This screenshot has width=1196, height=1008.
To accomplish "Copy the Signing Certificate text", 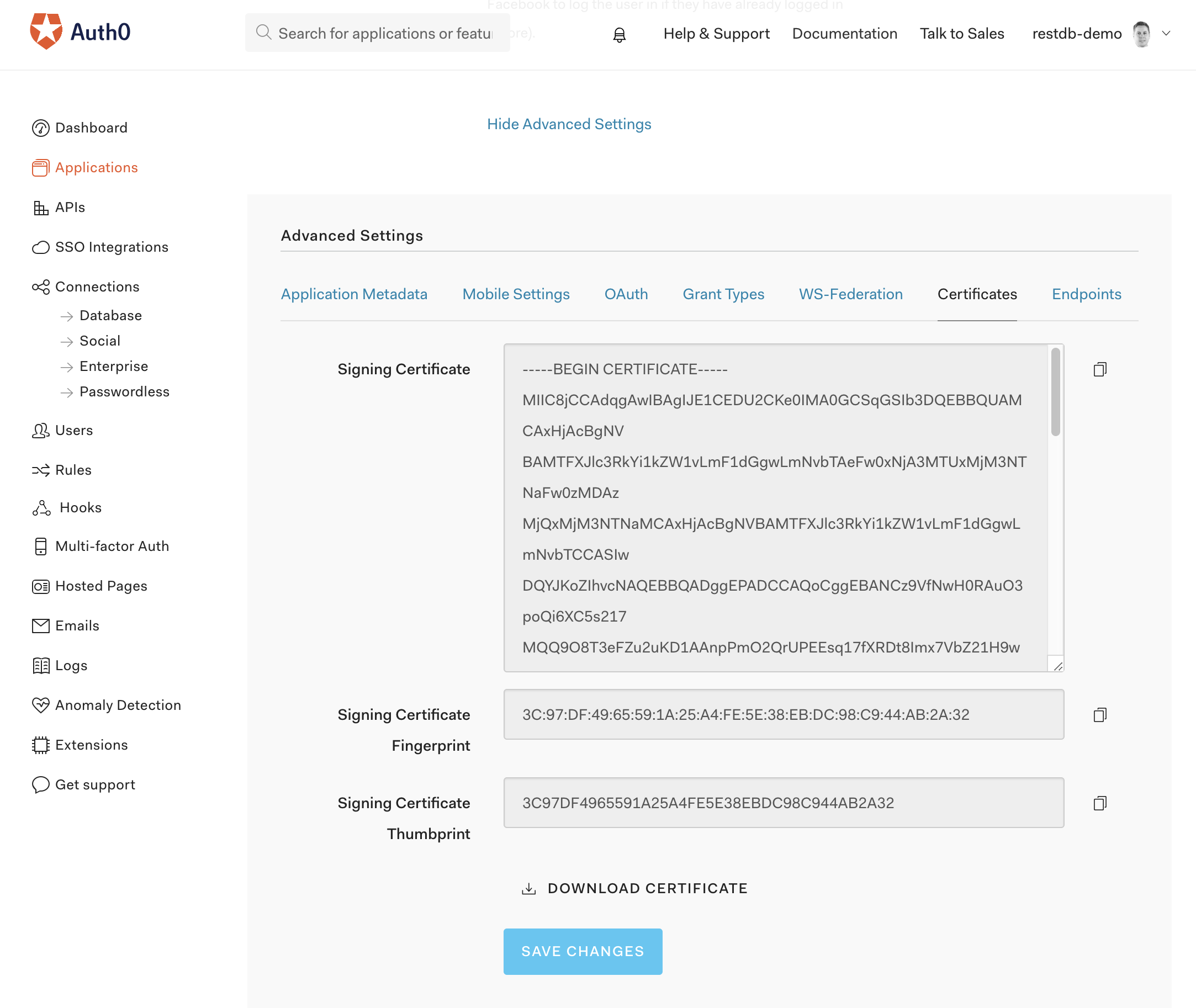I will (1100, 369).
